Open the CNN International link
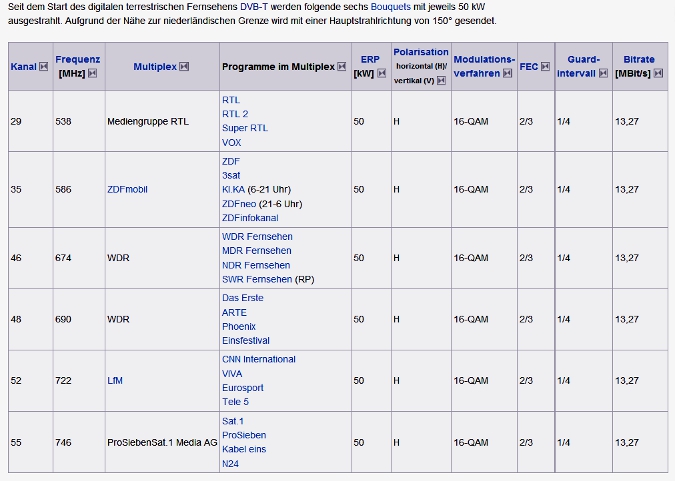675x481 pixels. point(259,360)
